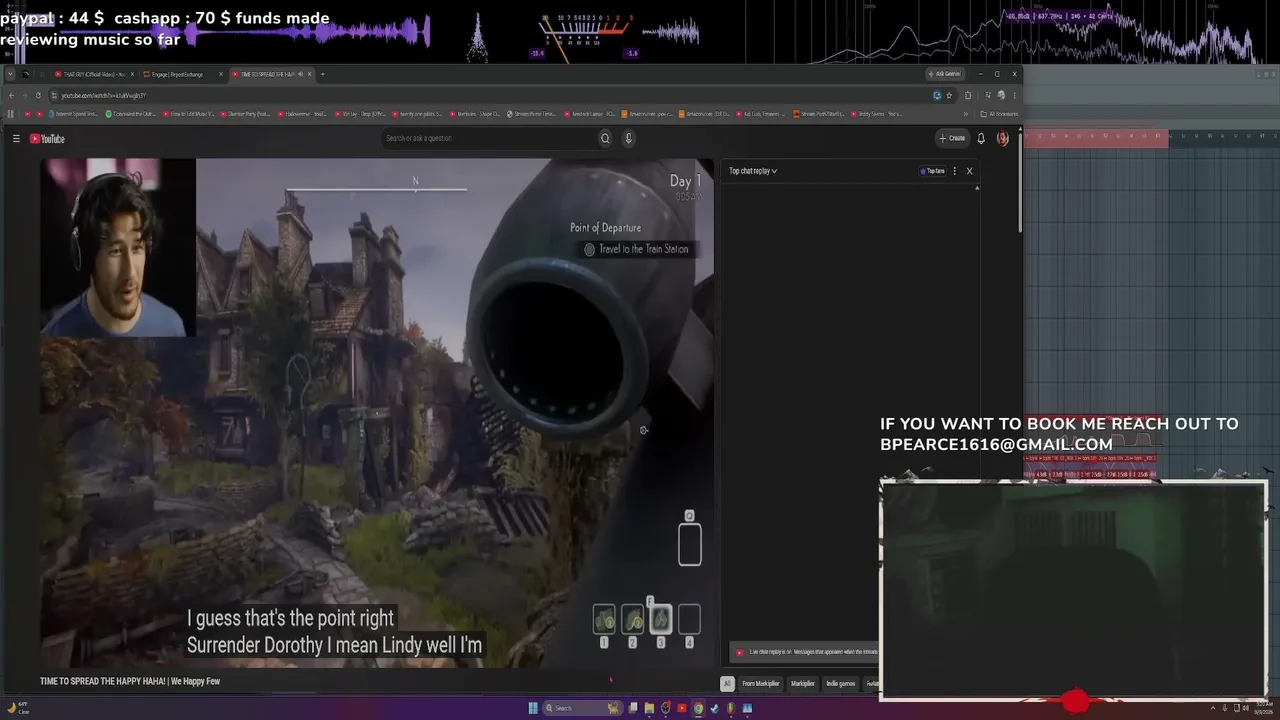Select the From Markiplier filter chip
This screenshot has height=720, width=1280.
[x=760, y=684]
